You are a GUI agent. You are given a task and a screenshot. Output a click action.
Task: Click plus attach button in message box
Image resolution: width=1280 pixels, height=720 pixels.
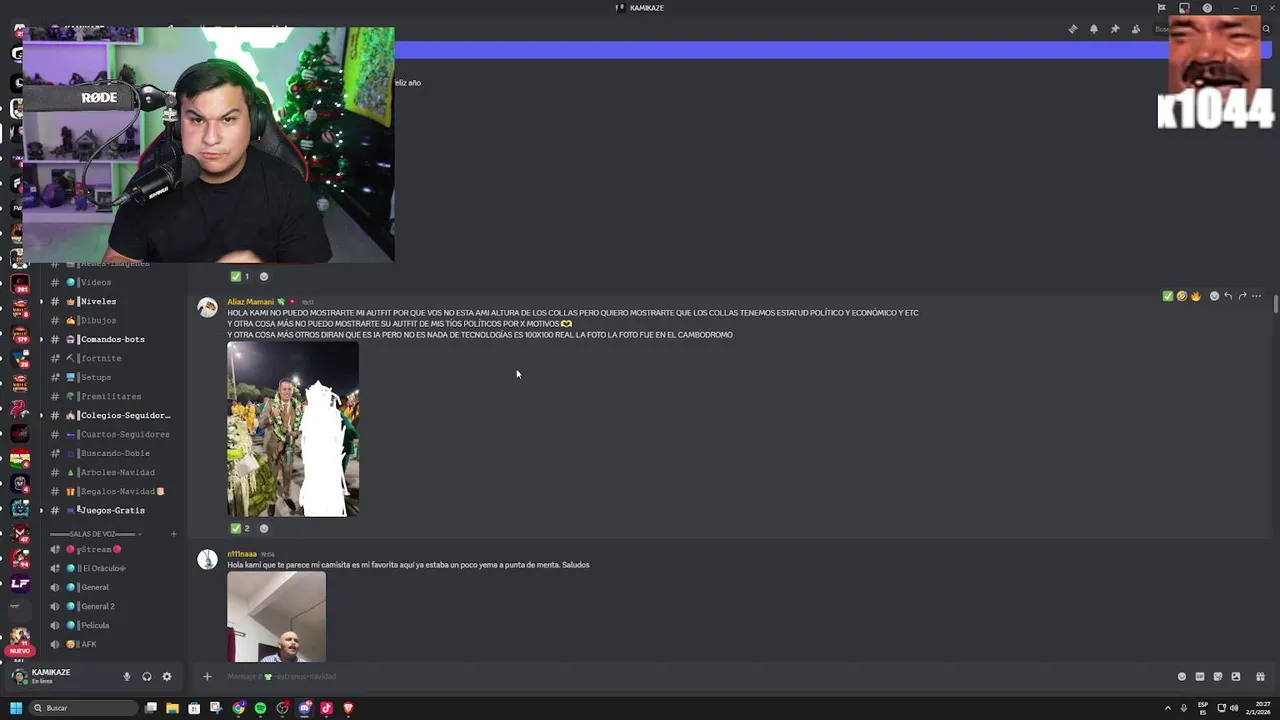tap(207, 677)
